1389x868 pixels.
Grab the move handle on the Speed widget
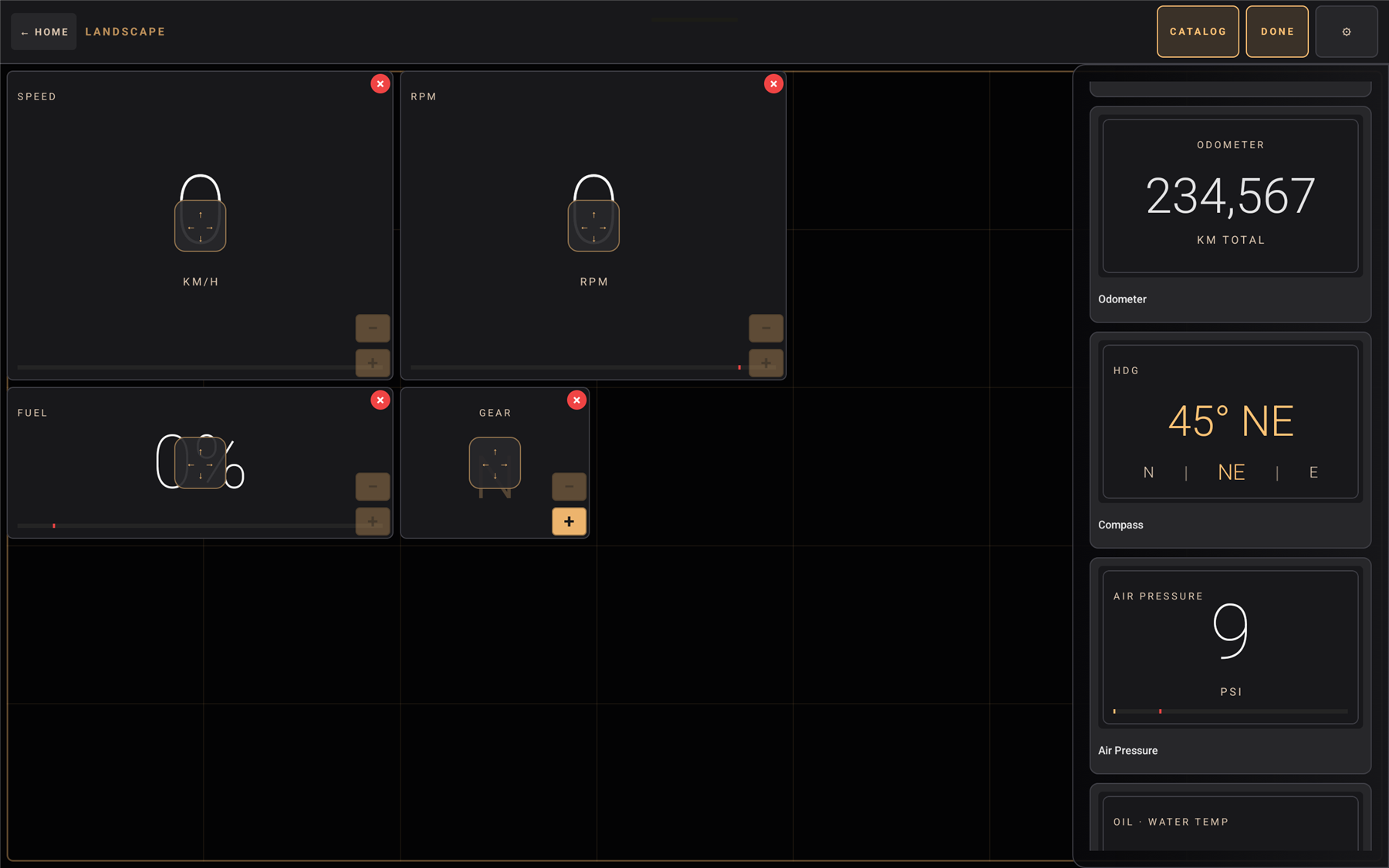(x=200, y=226)
